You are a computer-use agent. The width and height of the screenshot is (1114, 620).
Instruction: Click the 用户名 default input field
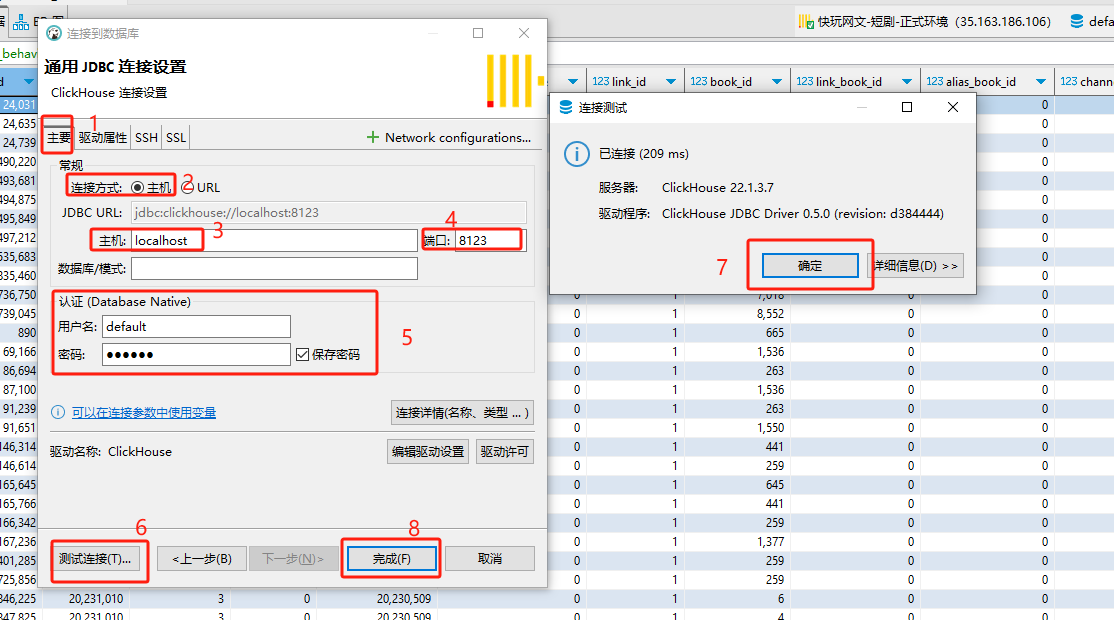196,327
